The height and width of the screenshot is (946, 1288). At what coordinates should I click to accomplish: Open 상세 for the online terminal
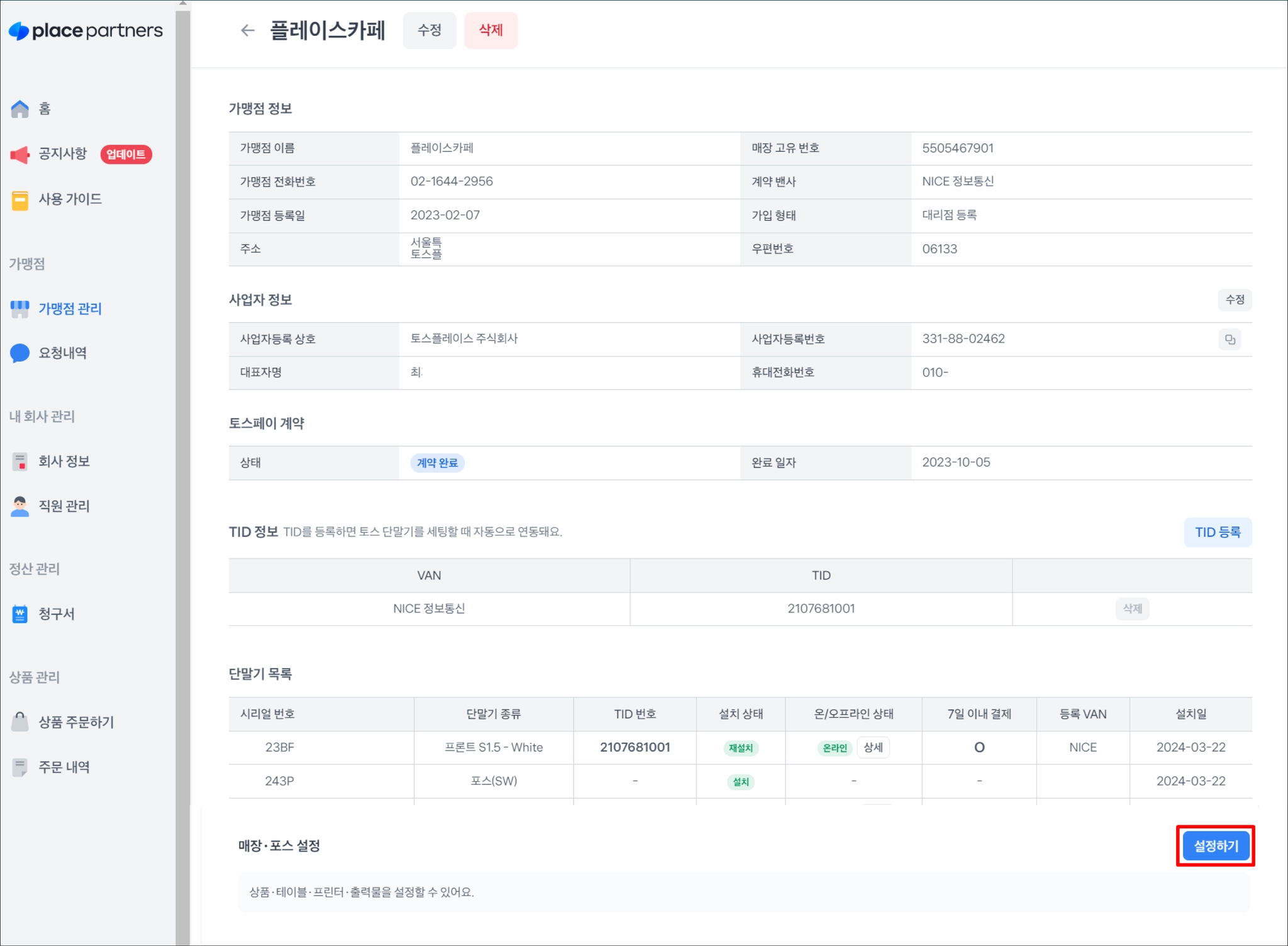[873, 748]
